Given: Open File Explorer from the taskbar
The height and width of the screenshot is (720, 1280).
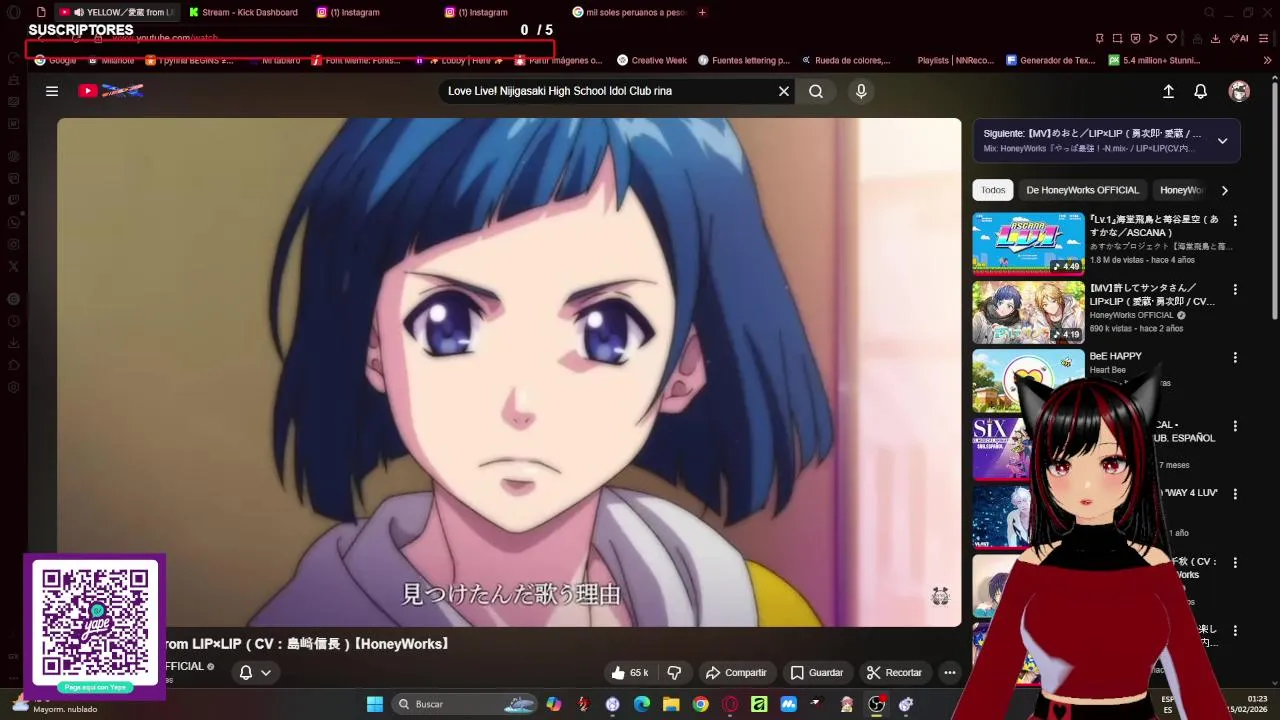Looking at the screenshot, I should click(x=671, y=704).
